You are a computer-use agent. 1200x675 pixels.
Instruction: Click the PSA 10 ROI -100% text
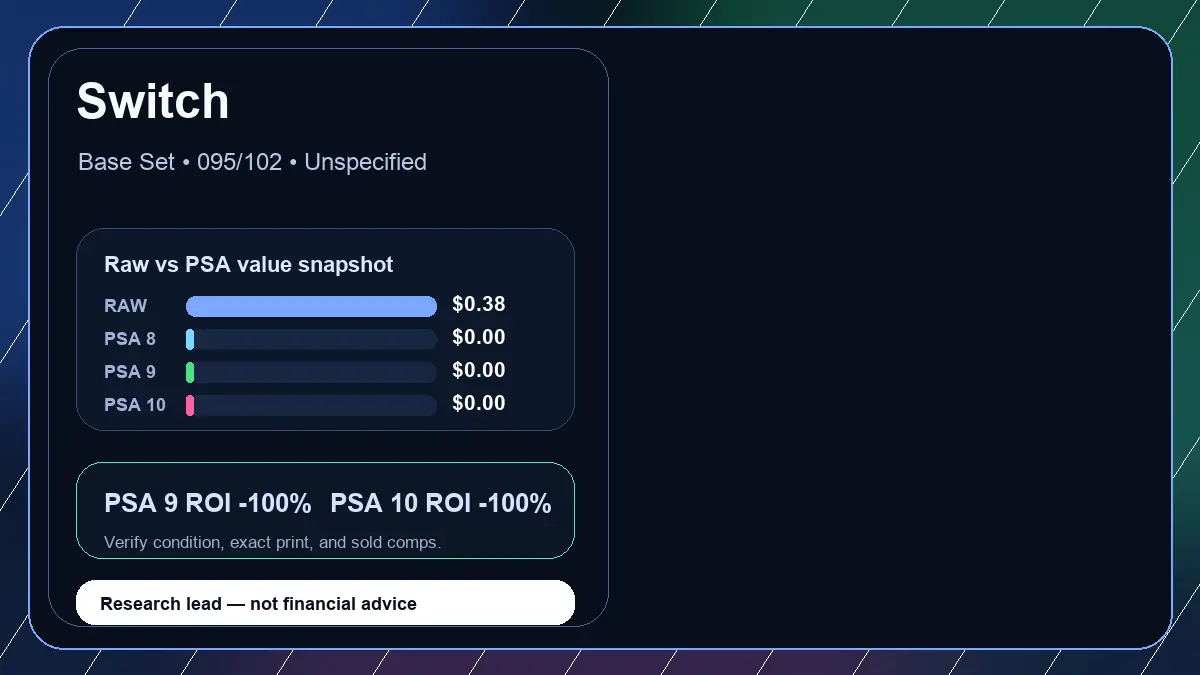(441, 504)
